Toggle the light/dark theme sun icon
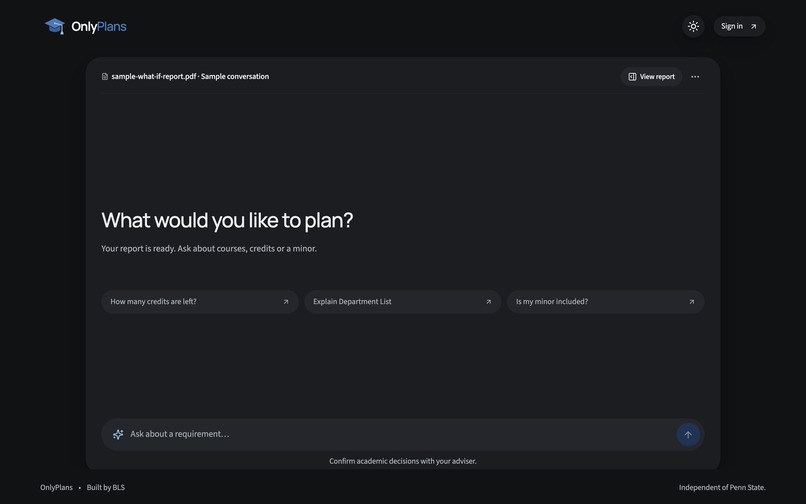Screen dimensions: 806x504 (x=693, y=26)
